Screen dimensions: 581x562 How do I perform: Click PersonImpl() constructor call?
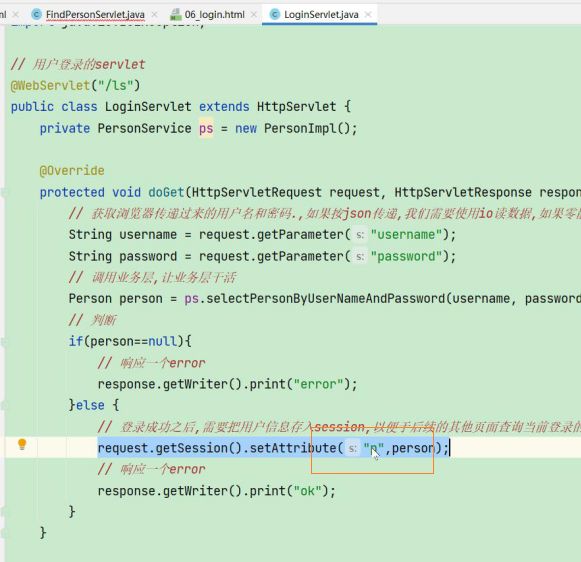click(x=307, y=129)
